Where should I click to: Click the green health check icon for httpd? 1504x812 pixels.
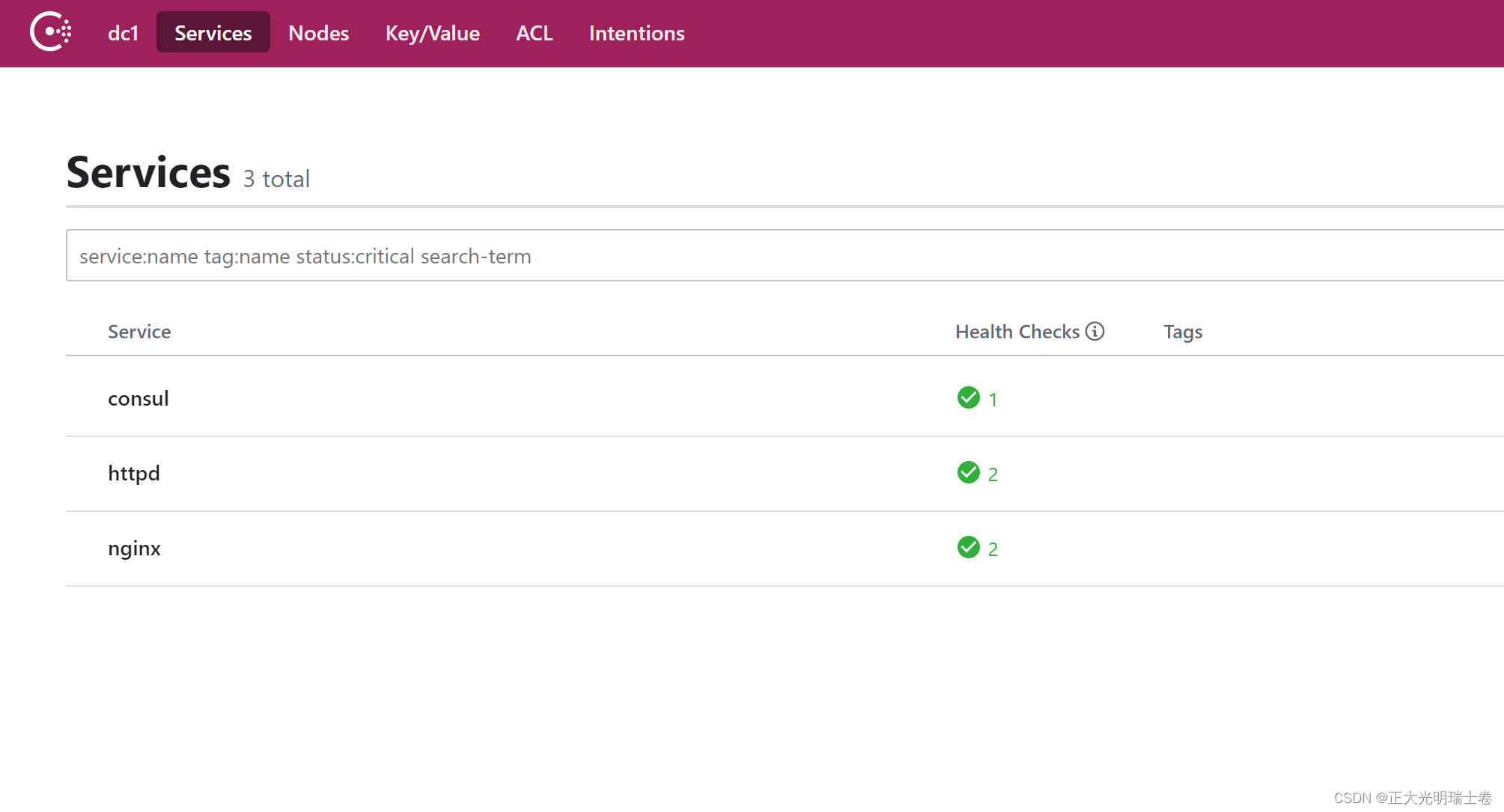(968, 473)
